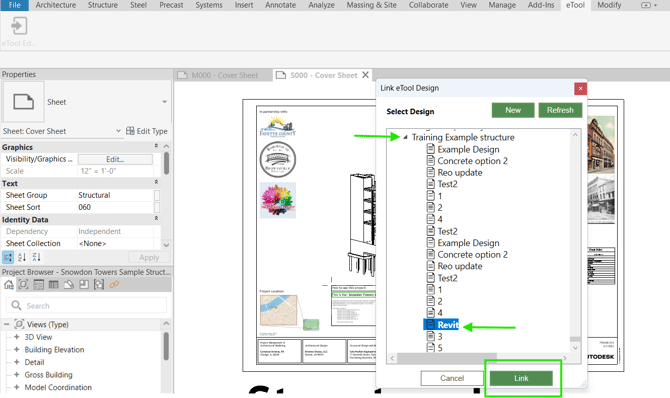Click the M000 Cover Sheet tab icon
The height and width of the screenshot is (398, 670).
182,75
